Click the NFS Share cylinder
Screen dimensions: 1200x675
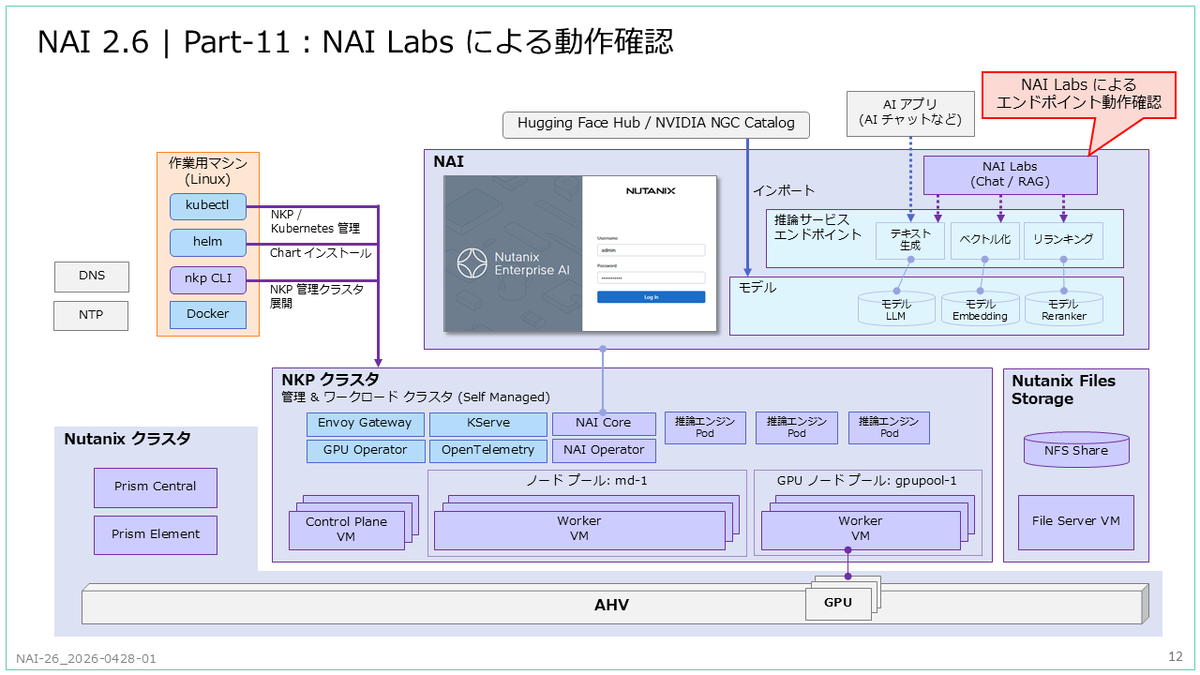pyautogui.click(x=1076, y=450)
